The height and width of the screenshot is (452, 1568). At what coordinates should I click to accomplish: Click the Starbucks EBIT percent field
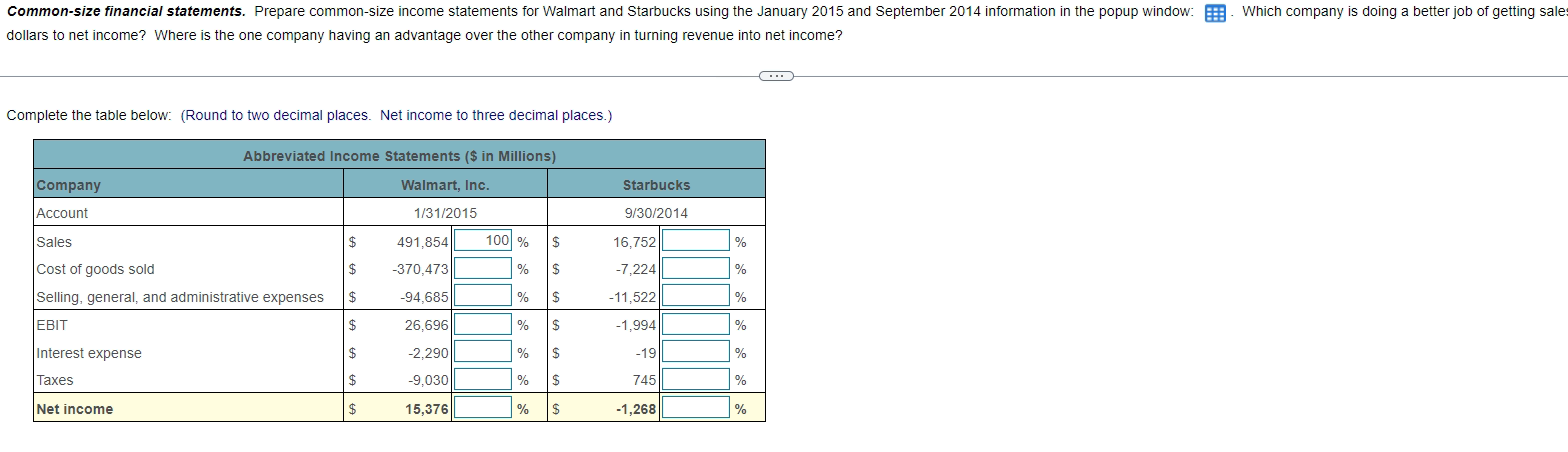pos(695,324)
